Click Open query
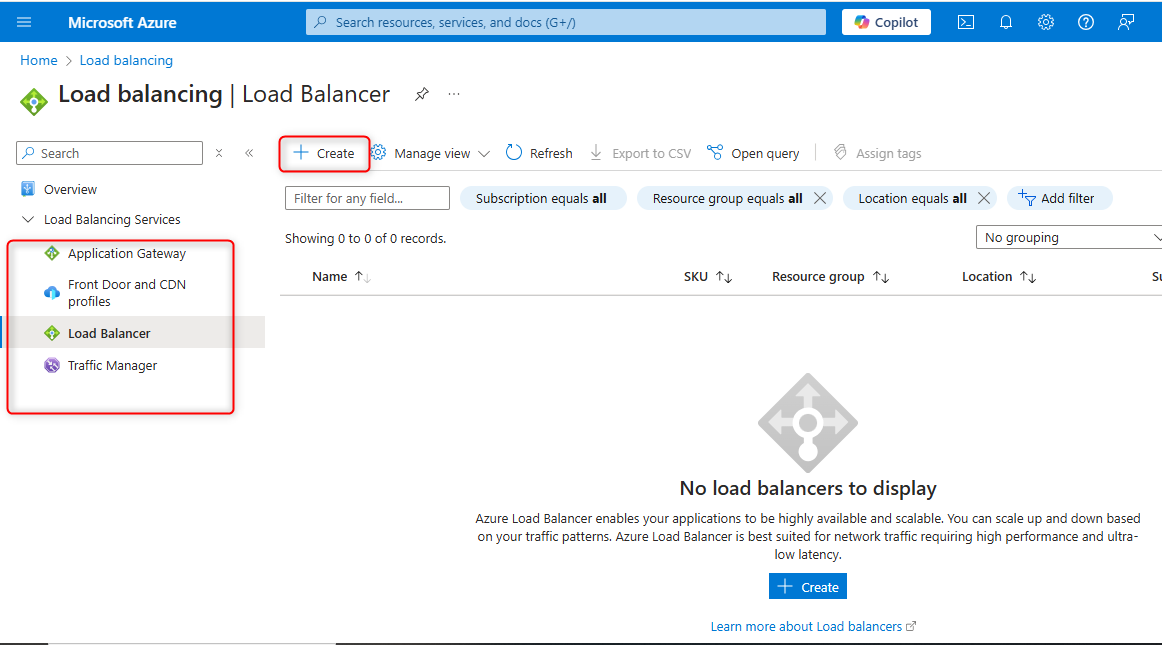The image size is (1162, 645). click(x=753, y=153)
